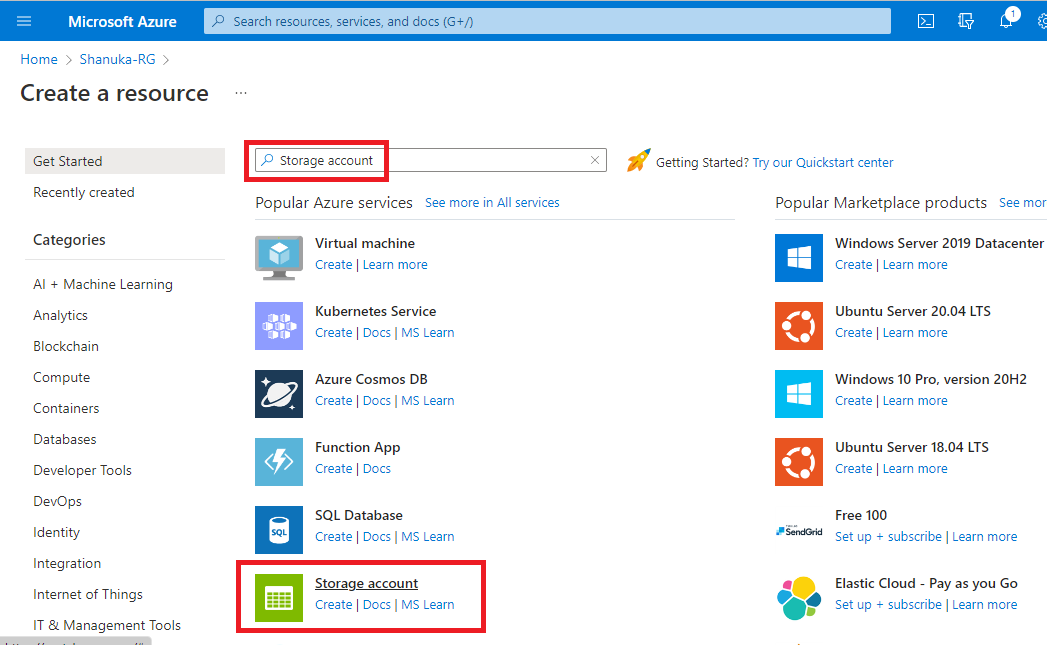The height and width of the screenshot is (645, 1049).
Task: Click Create under SQL Database
Action: tap(334, 537)
